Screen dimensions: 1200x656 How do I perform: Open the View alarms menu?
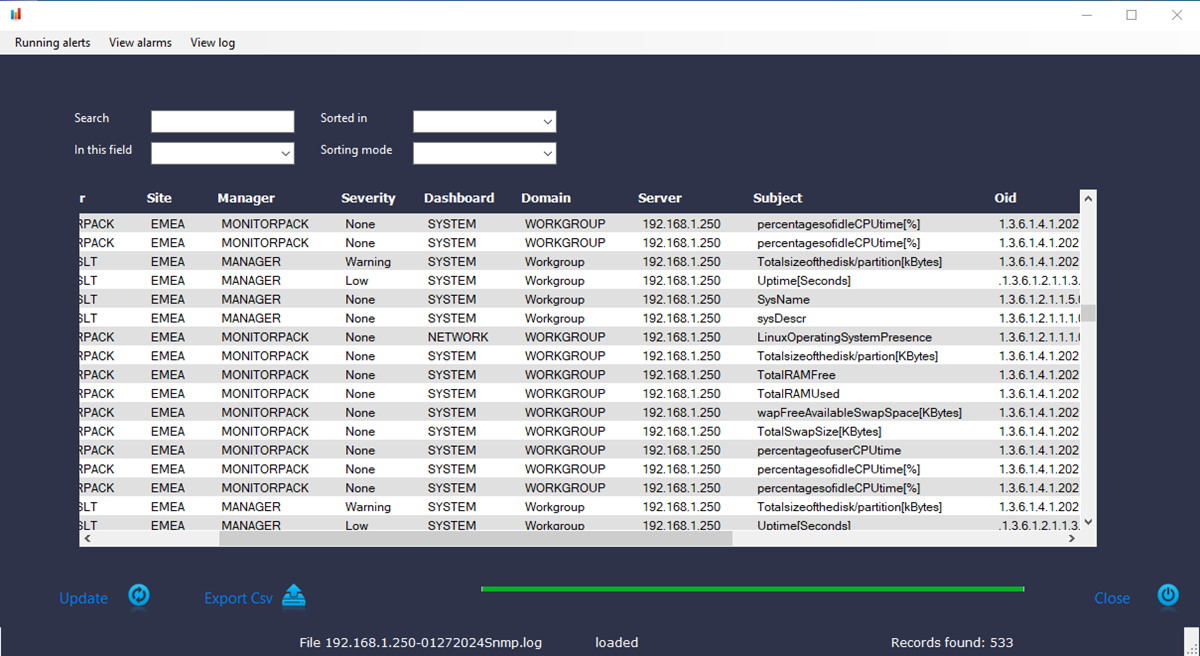coord(140,43)
